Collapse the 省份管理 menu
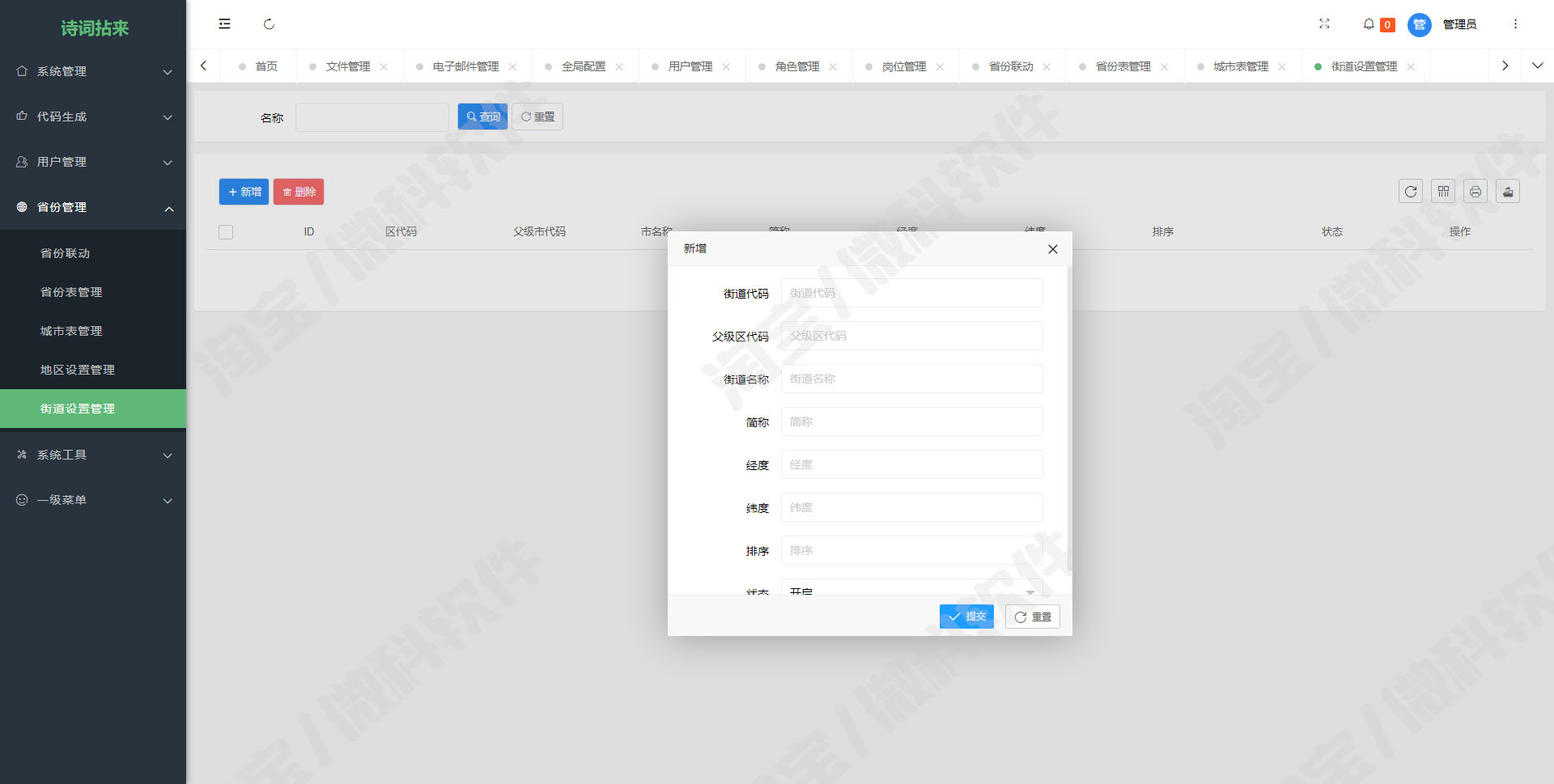The width and height of the screenshot is (1554, 784). click(x=93, y=207)
